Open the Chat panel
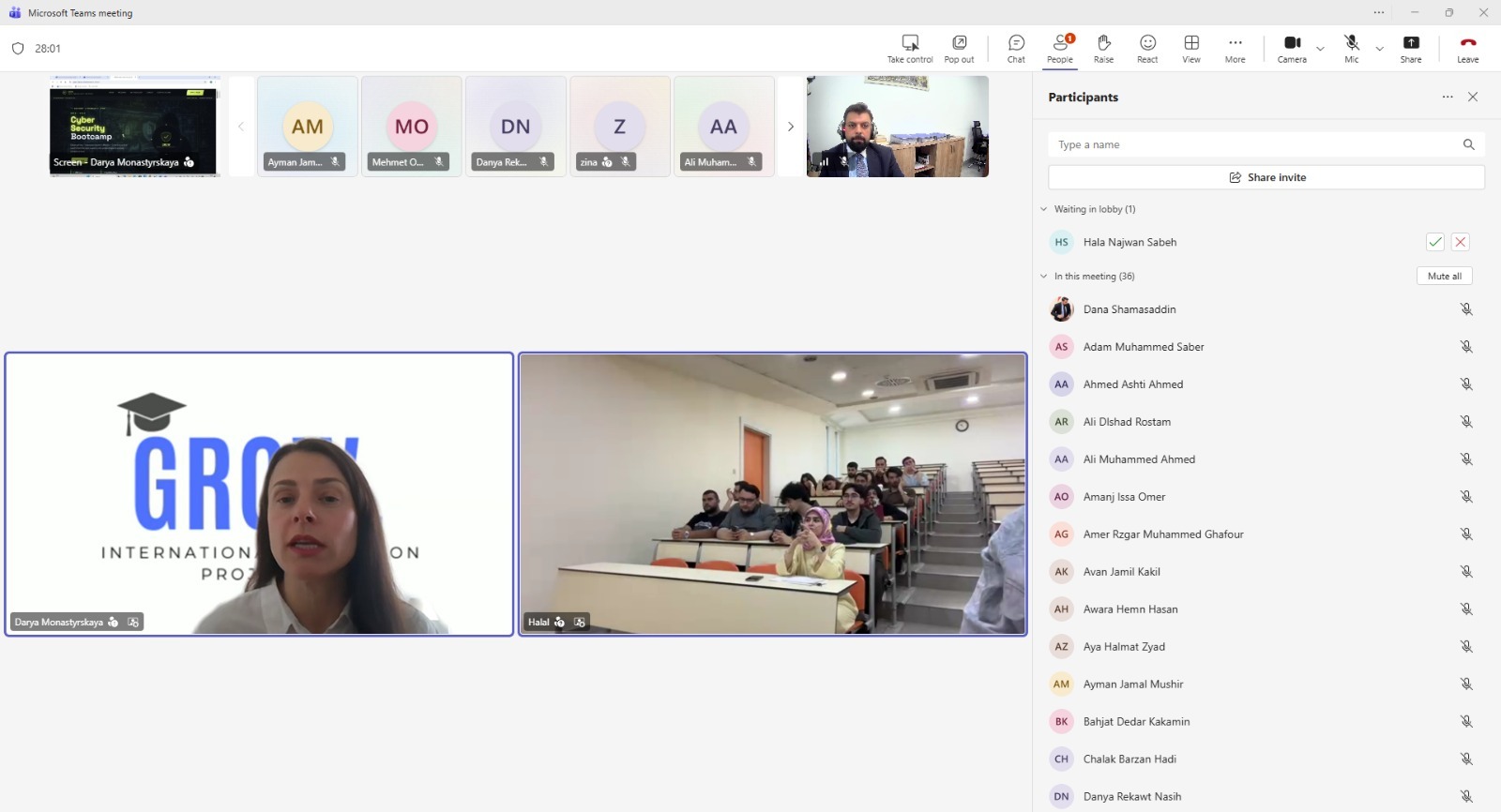Screen dimensions: 1501x812 (x=1016, y=48)
